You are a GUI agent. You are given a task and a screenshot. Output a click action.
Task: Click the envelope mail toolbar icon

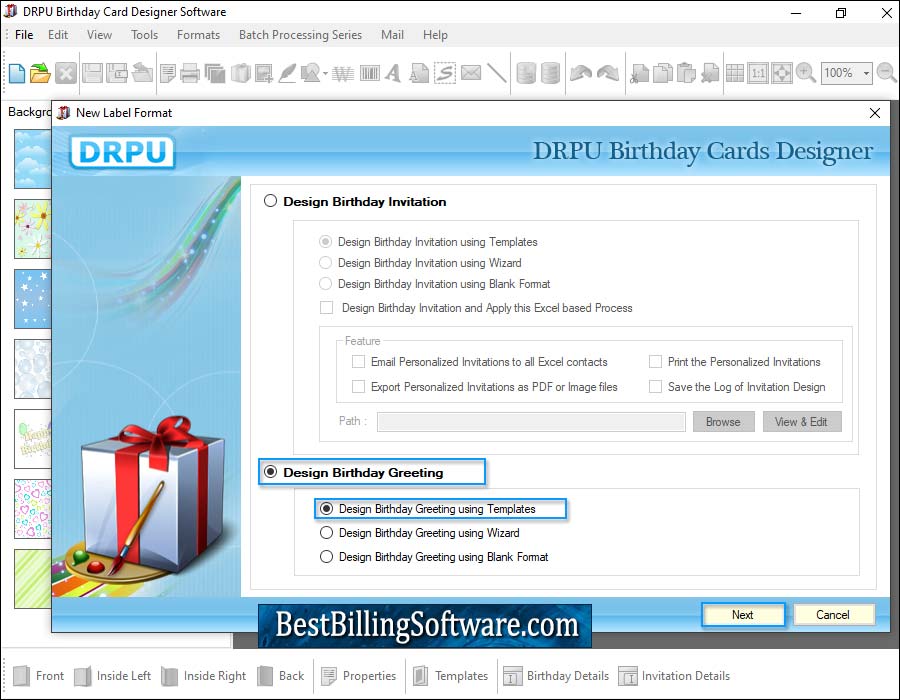click(471, 73)
